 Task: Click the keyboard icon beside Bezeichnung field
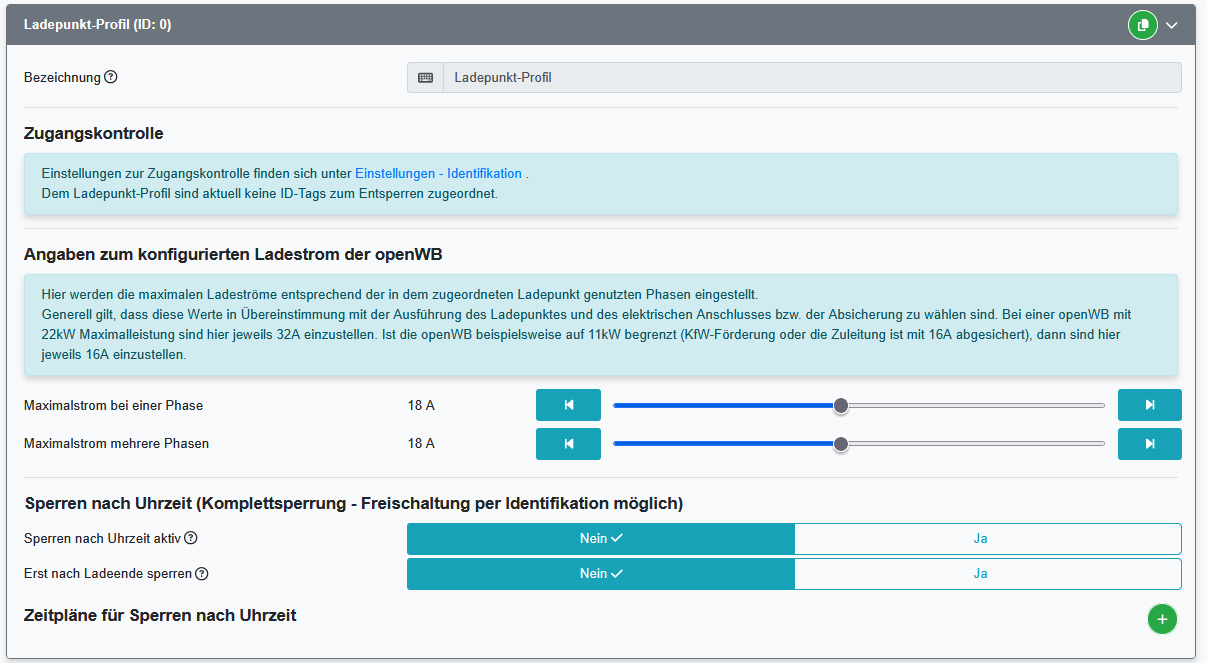click(x=425, y=78)
